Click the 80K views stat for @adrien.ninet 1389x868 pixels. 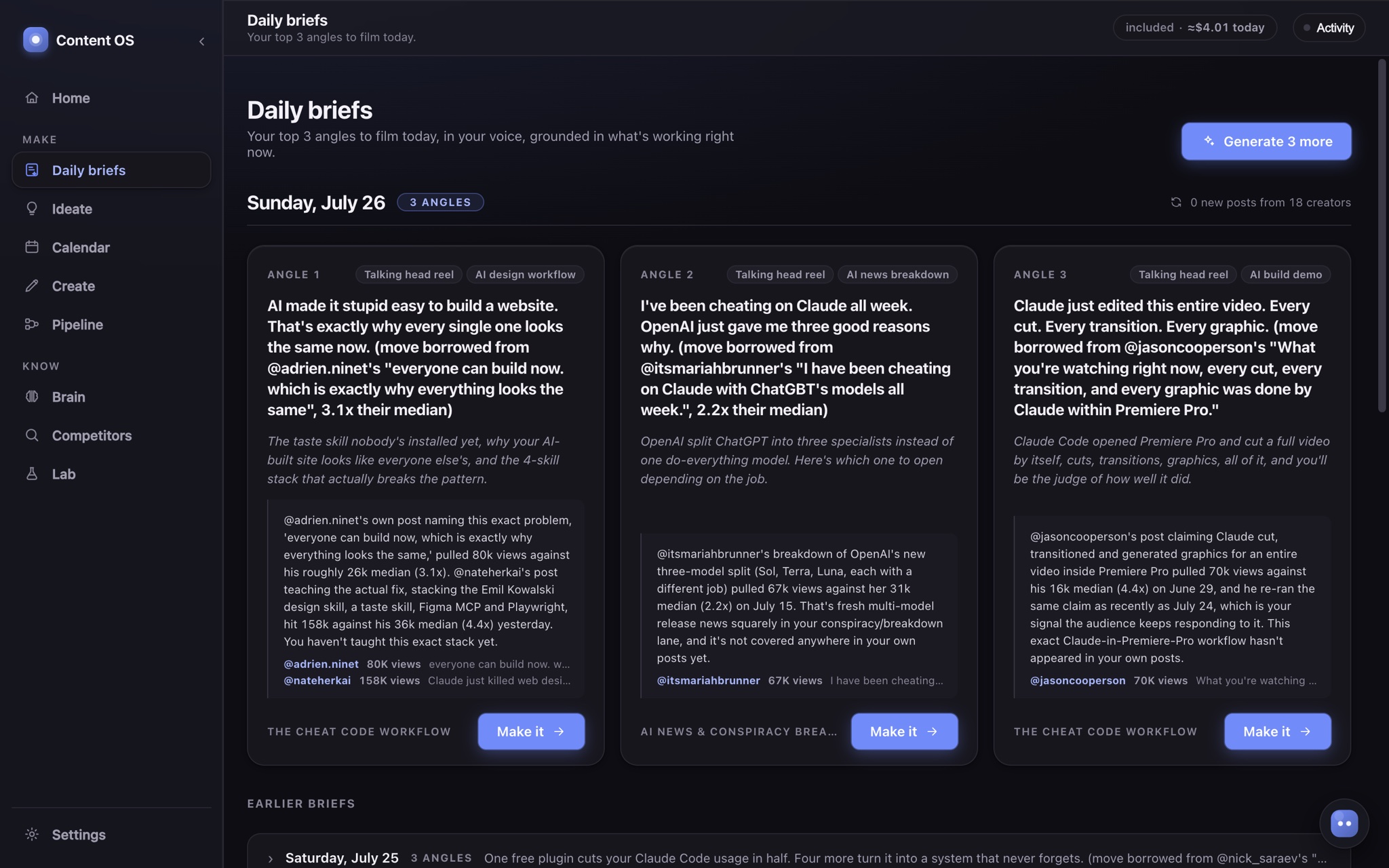[393, 664]
